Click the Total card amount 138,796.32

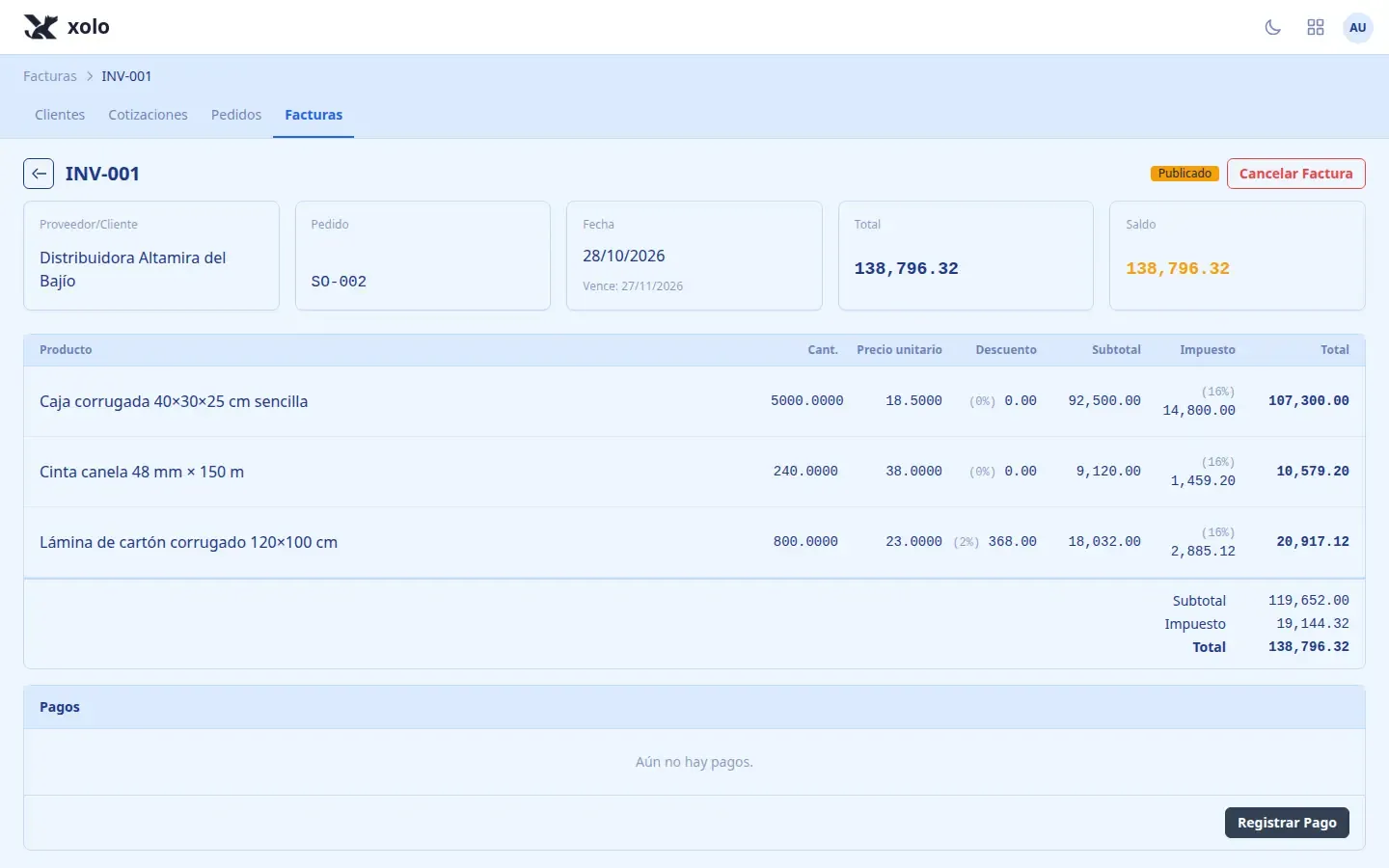coord(907,268)
